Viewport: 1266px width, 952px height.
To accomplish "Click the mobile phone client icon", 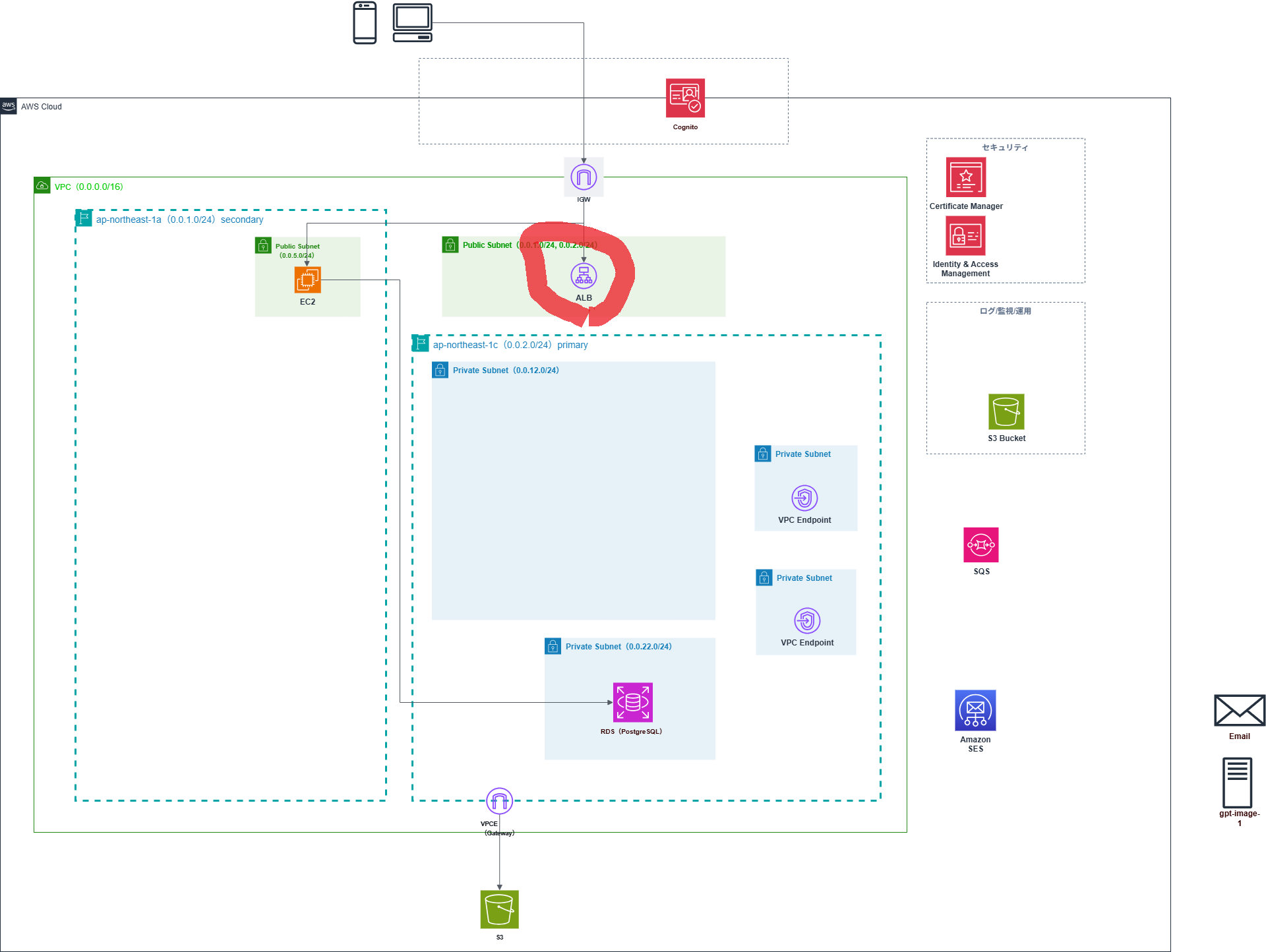I will click(x=365, y=23).
